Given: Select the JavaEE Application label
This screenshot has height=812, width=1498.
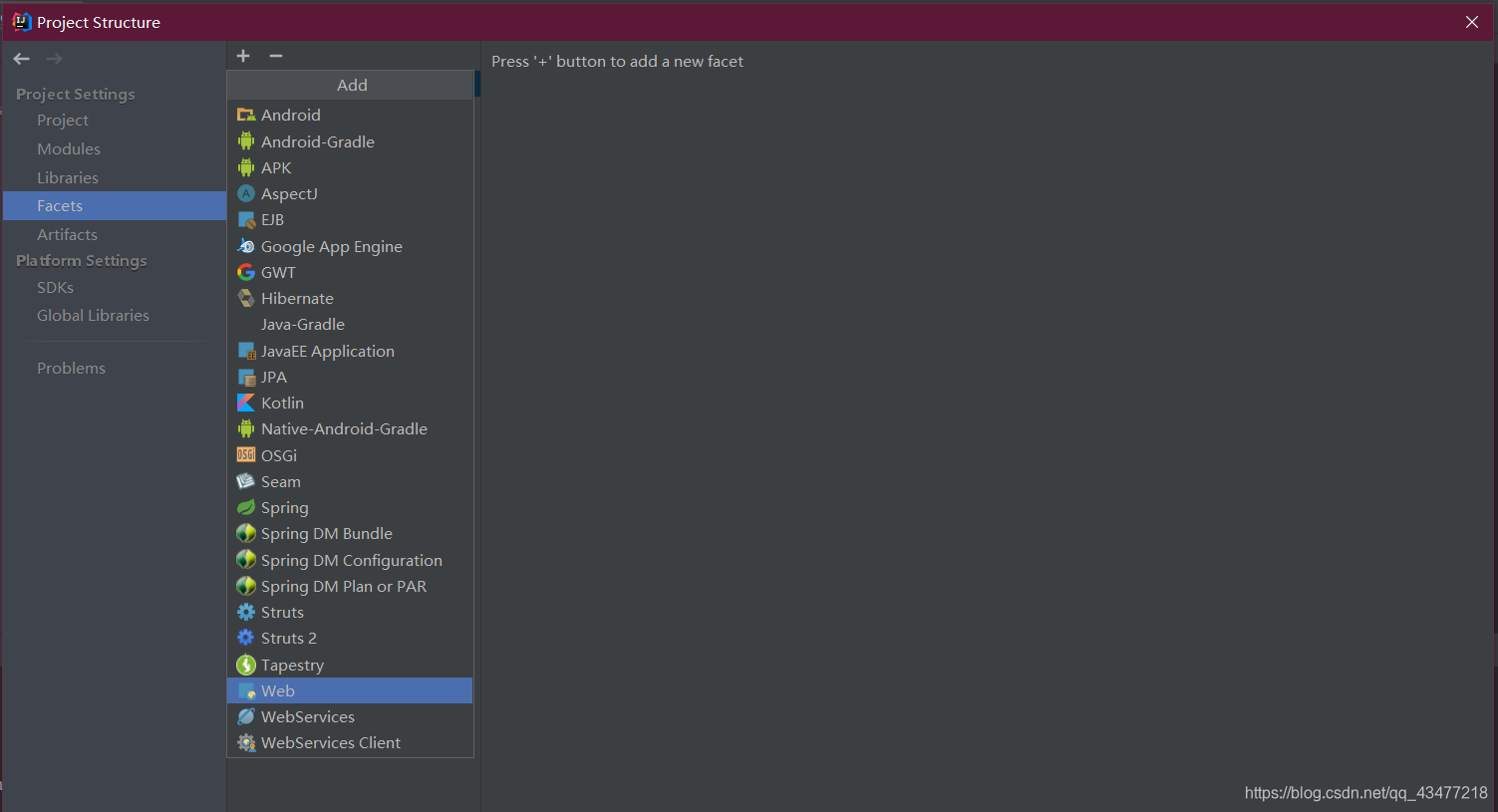Looking at the screenshot, I should tap(327, 351).
